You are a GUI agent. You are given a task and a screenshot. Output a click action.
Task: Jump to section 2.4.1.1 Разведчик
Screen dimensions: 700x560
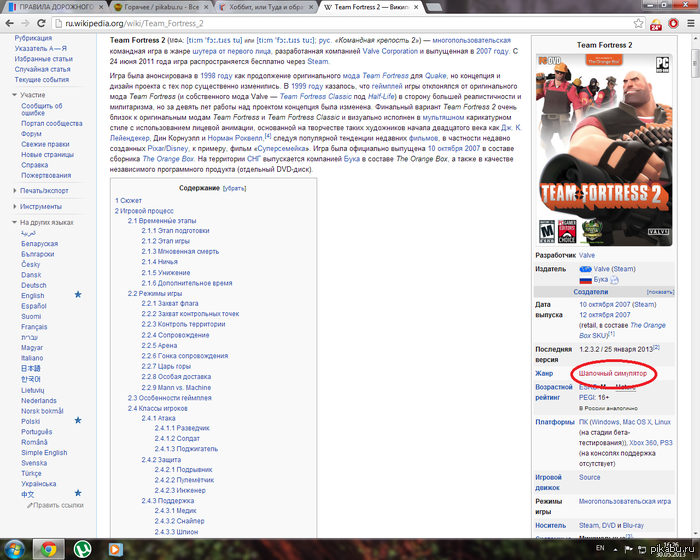[182, 428]
